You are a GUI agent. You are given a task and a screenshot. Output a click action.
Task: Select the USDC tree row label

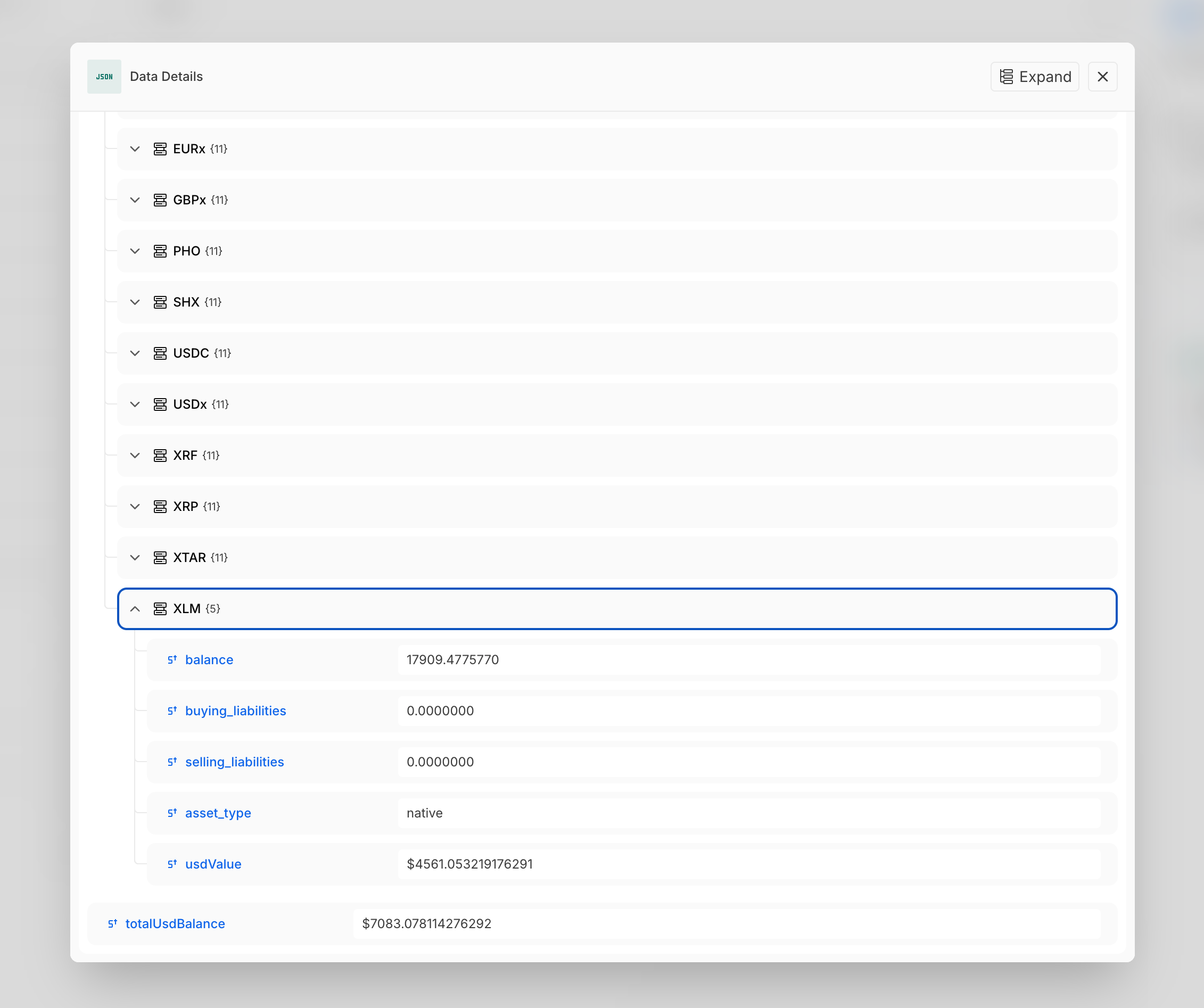(x=191, y=353)
